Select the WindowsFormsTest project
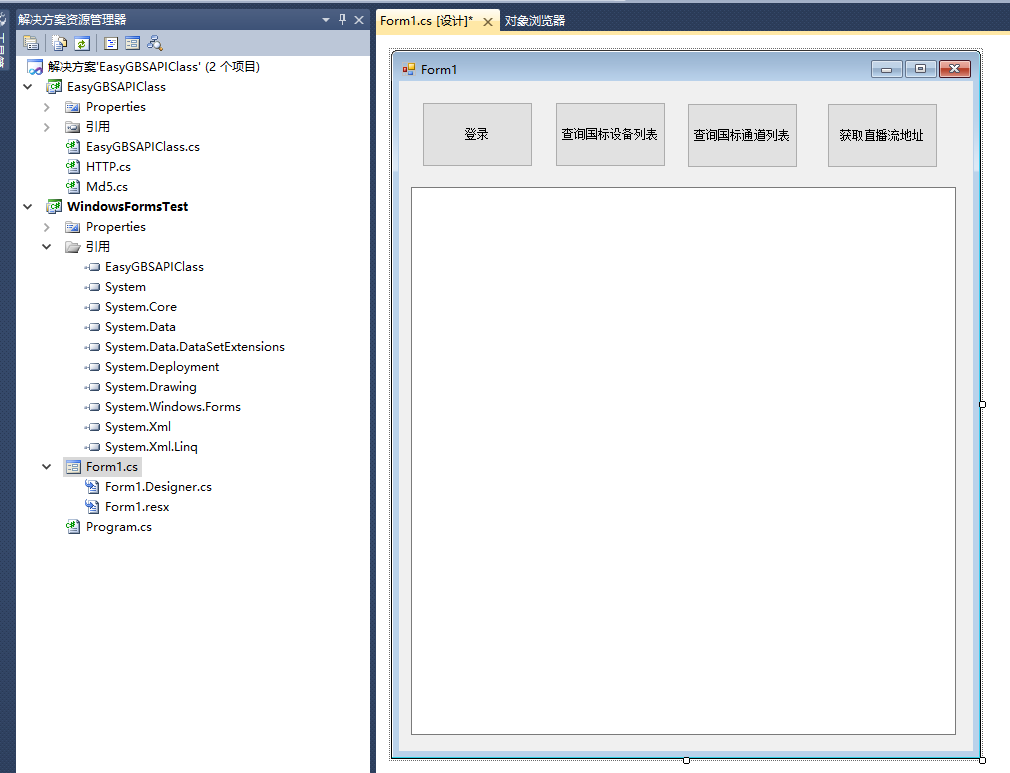 (x=128, y=207)
